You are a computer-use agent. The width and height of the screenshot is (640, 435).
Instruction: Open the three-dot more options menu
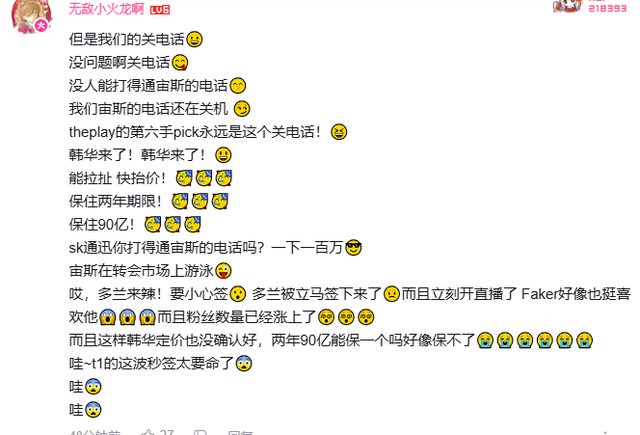point(605,432)
